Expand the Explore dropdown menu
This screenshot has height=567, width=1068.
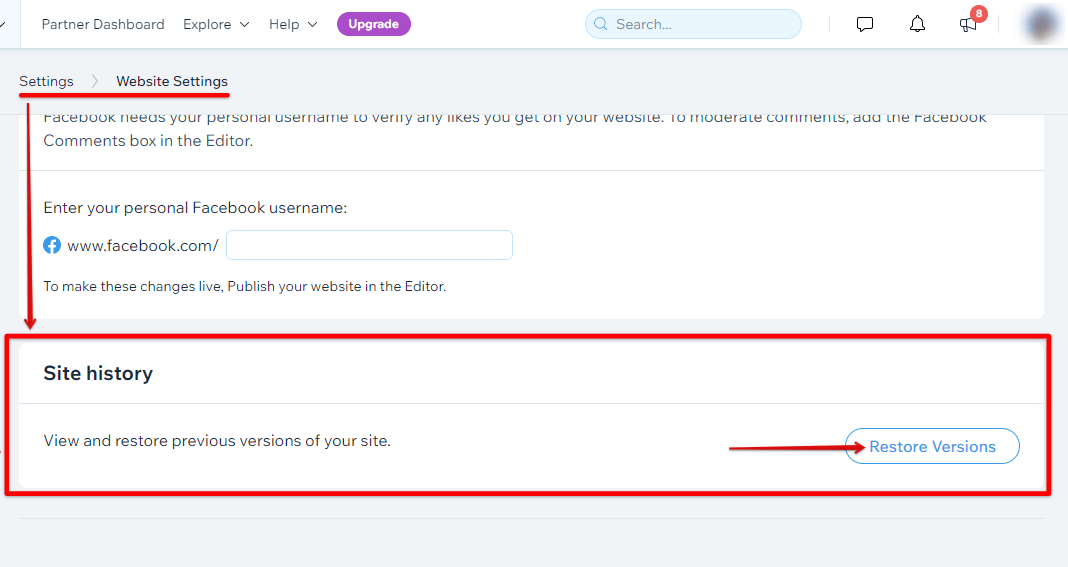[x=216, y=25]
